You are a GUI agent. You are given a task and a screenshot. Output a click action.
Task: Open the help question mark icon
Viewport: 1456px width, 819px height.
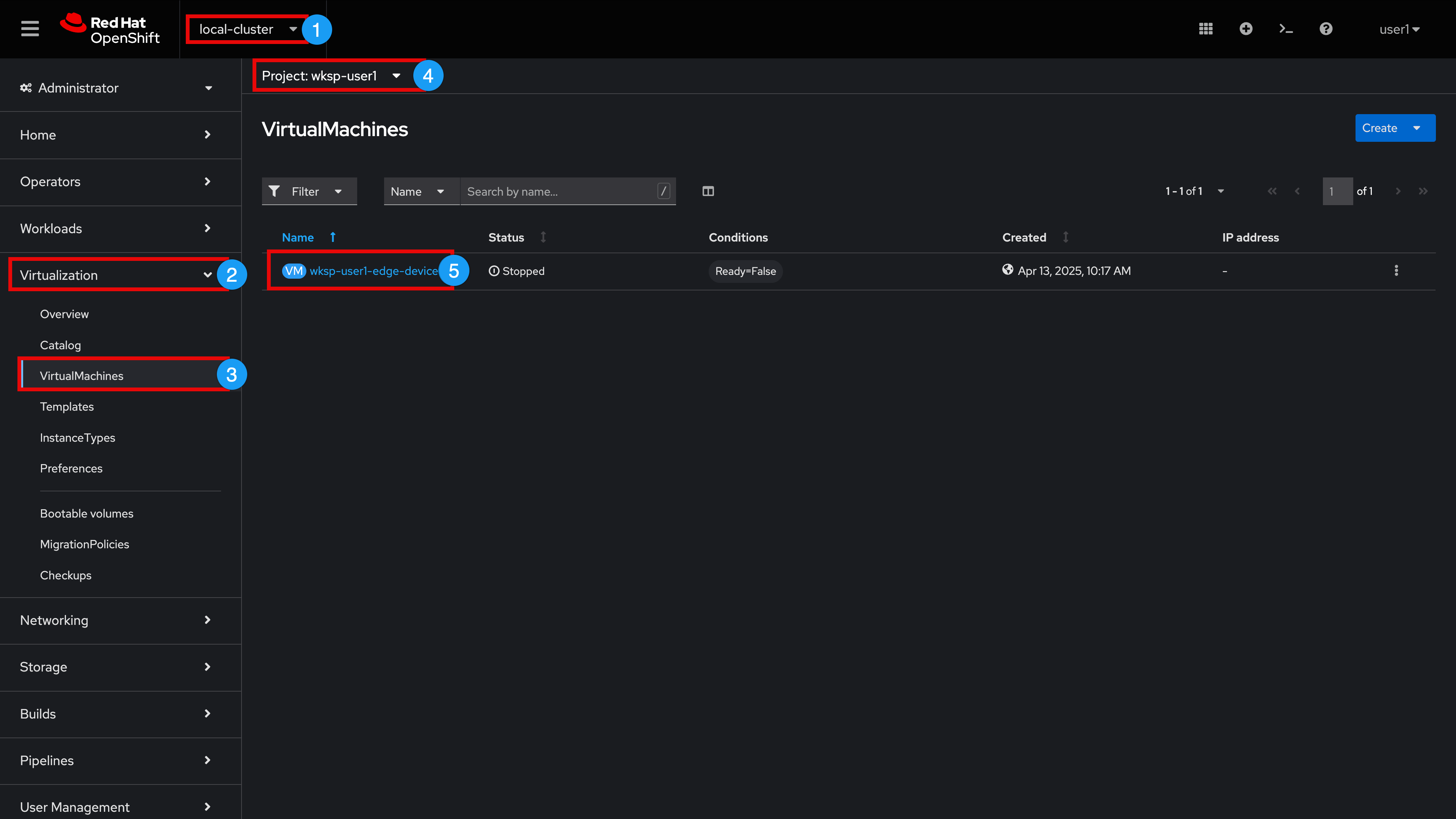click(x=1326, y=29)
